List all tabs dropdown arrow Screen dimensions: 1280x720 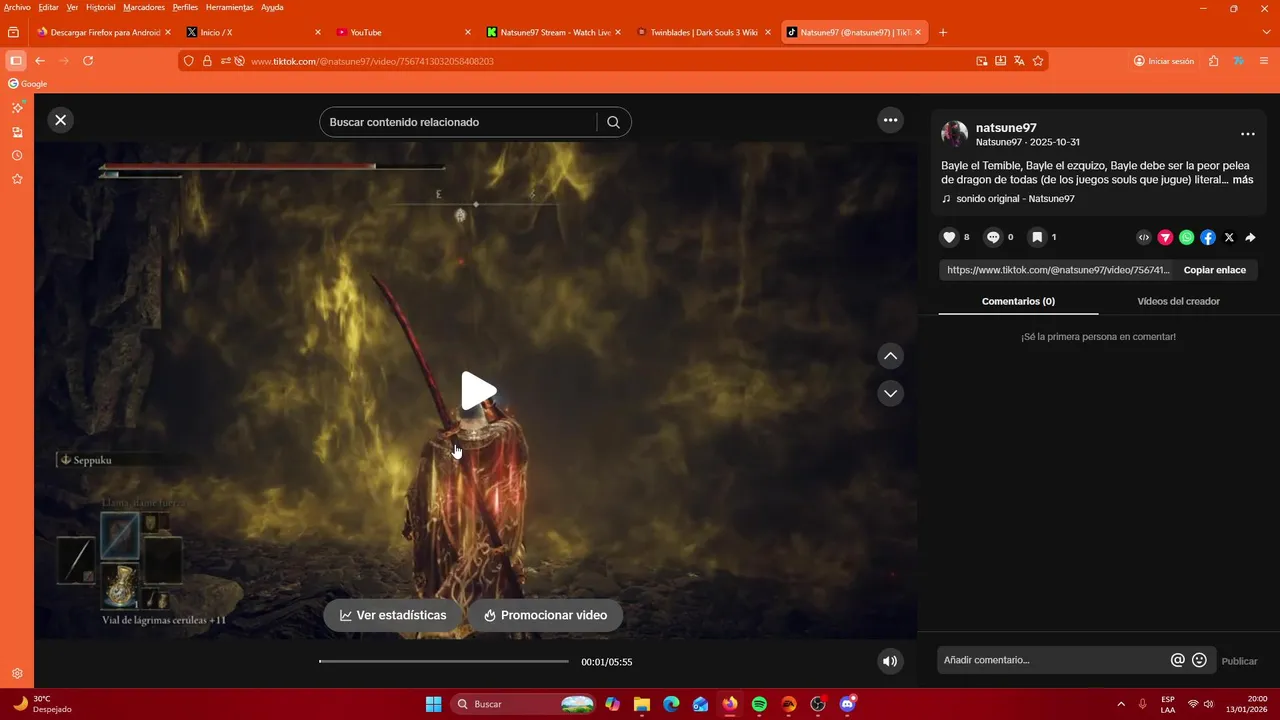[1266, 32]
